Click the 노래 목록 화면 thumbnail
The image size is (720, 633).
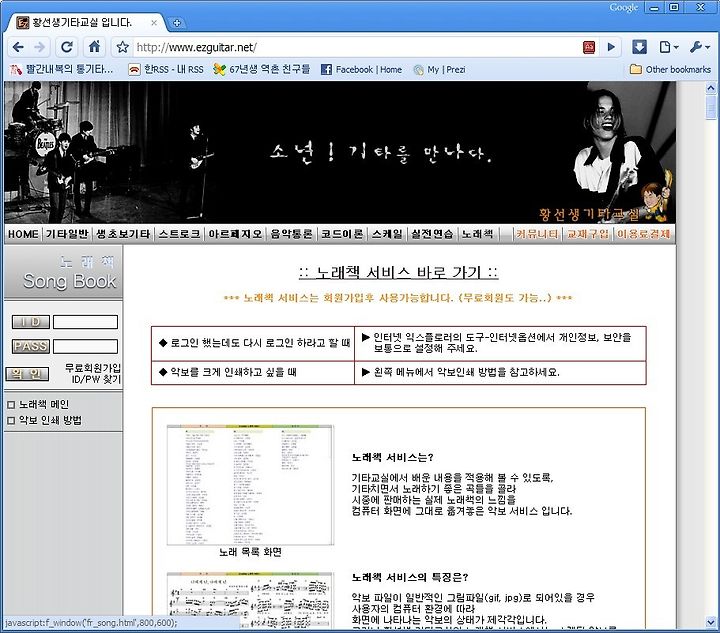coord(250,485)
